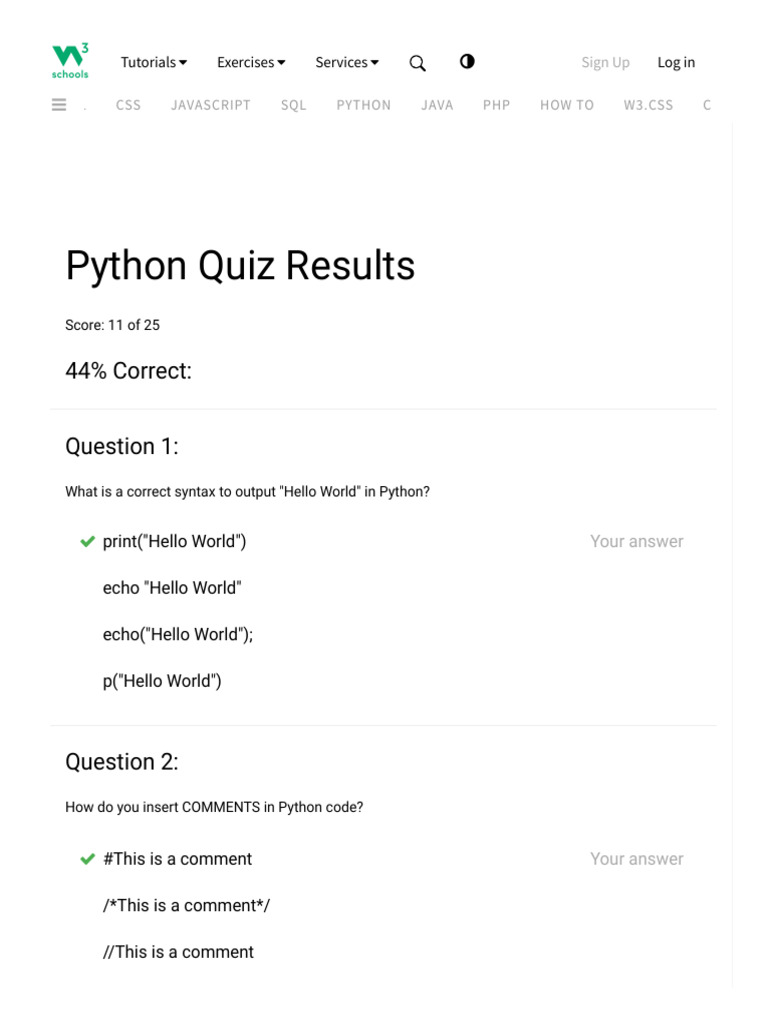Expand the Tutorials dropdown
768x1024 pixels.
pyautogui.click(x=154, y=62)
